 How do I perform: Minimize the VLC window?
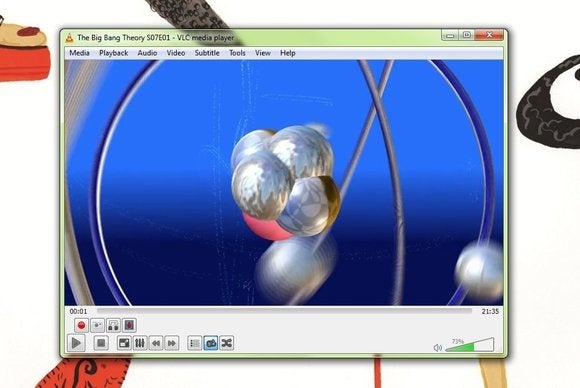450,36
